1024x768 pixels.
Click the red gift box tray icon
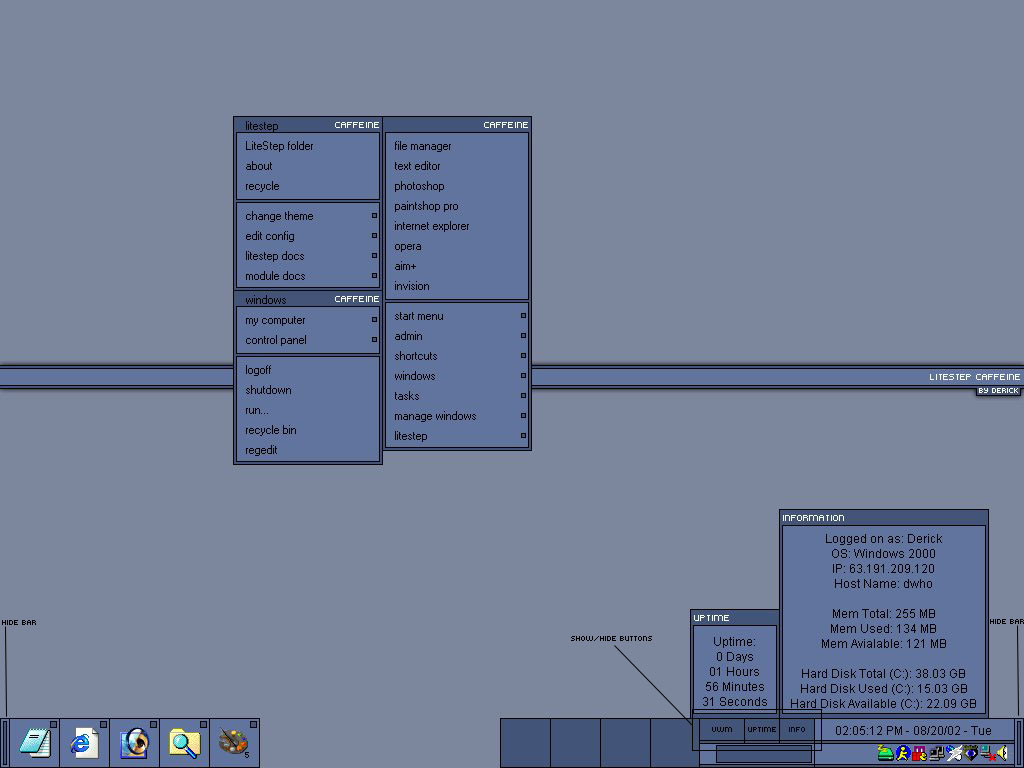point(920,753)
